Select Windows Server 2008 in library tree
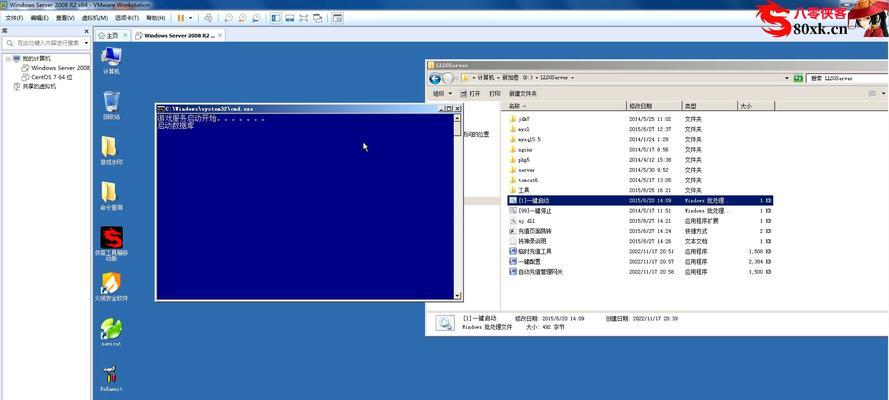This screenshot has width=889, height=400. [55, 67]
